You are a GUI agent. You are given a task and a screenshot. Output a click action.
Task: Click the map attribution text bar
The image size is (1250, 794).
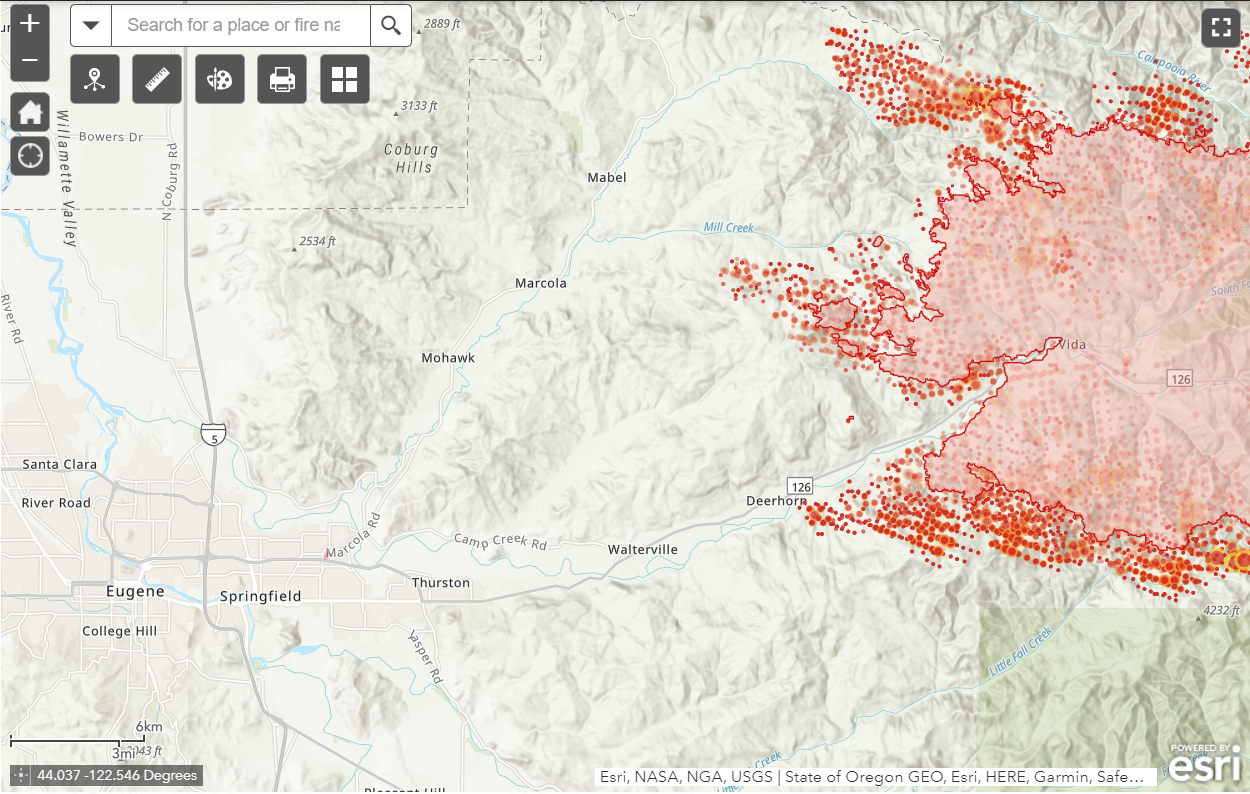(877, 776)
